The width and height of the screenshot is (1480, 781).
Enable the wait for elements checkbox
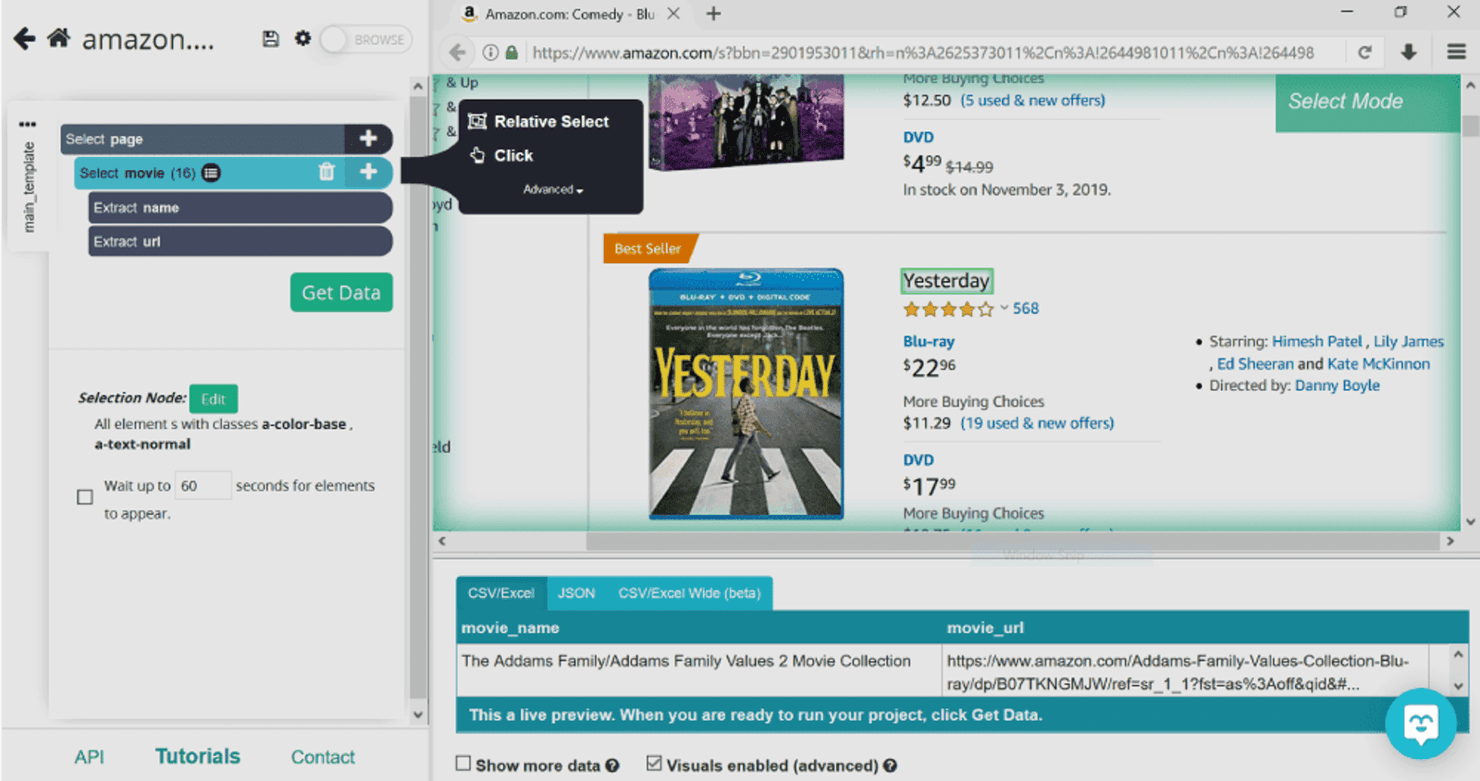pos(85,497)
